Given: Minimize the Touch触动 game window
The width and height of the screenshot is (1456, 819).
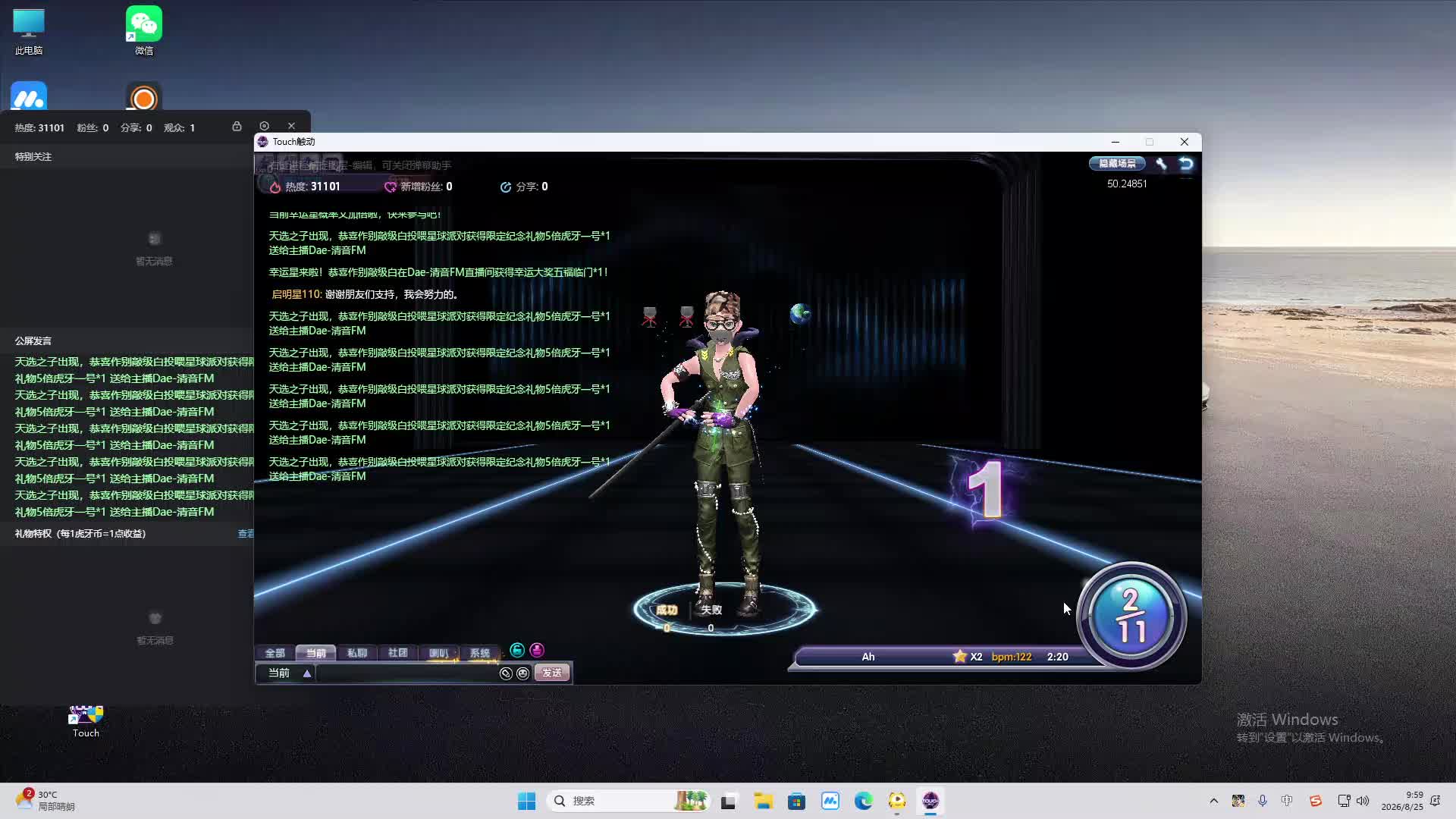Looking at the screenshot, I should [1115, 142].
